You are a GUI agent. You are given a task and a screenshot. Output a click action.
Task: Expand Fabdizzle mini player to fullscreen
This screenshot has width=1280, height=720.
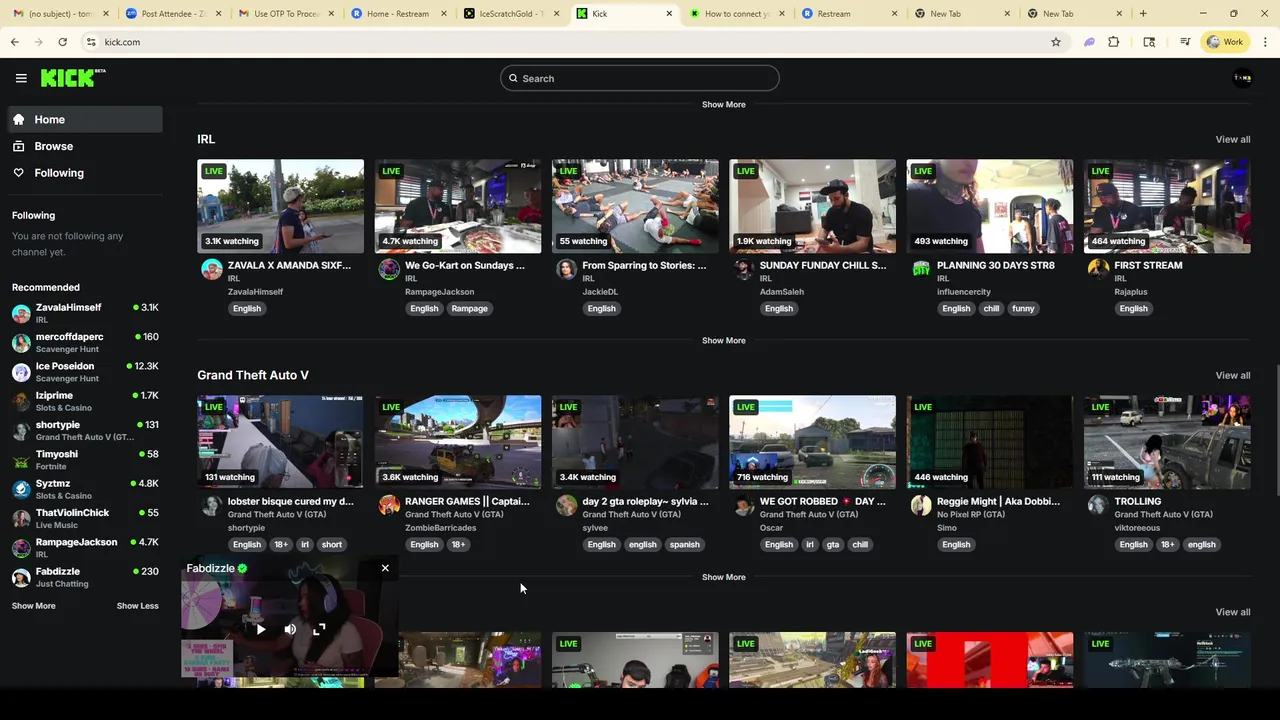(x=319, y=629)
